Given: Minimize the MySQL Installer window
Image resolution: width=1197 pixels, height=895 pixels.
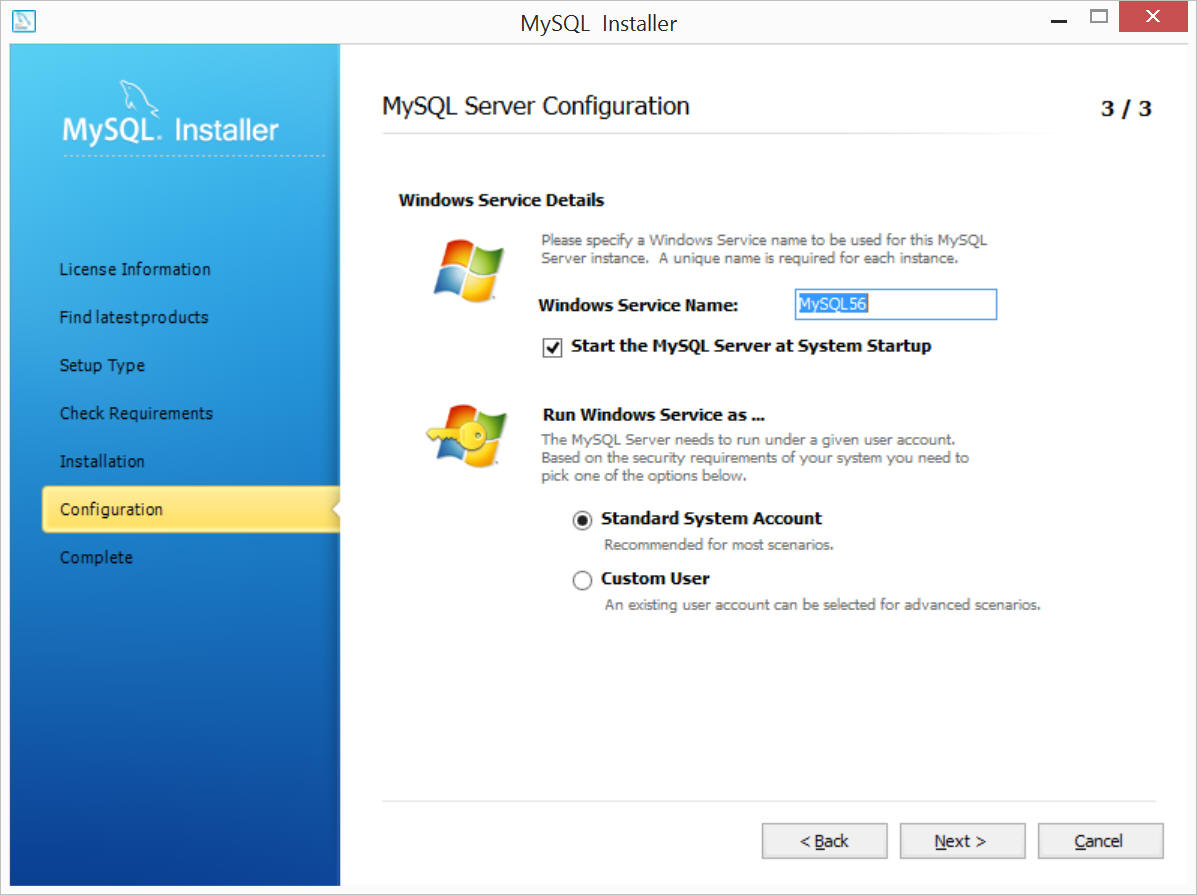Looking at the screenshot, I should tap(1059, 20).
